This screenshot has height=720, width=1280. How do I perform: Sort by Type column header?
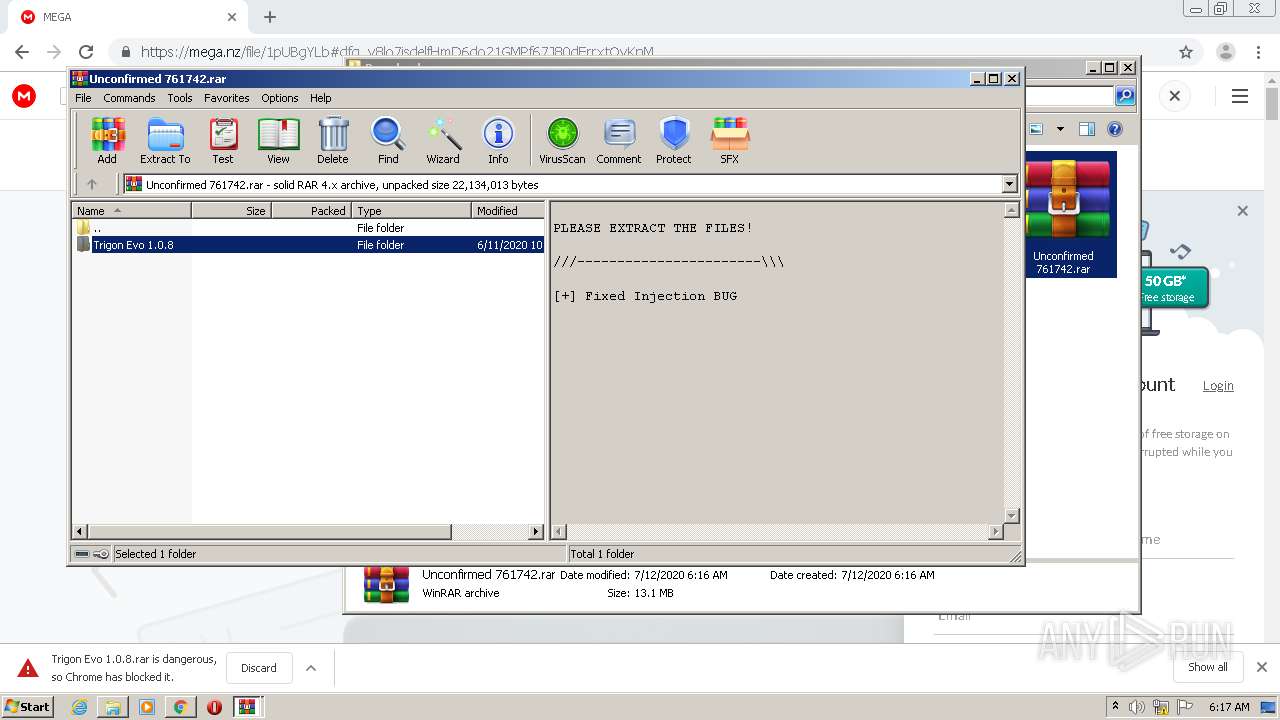411,210
